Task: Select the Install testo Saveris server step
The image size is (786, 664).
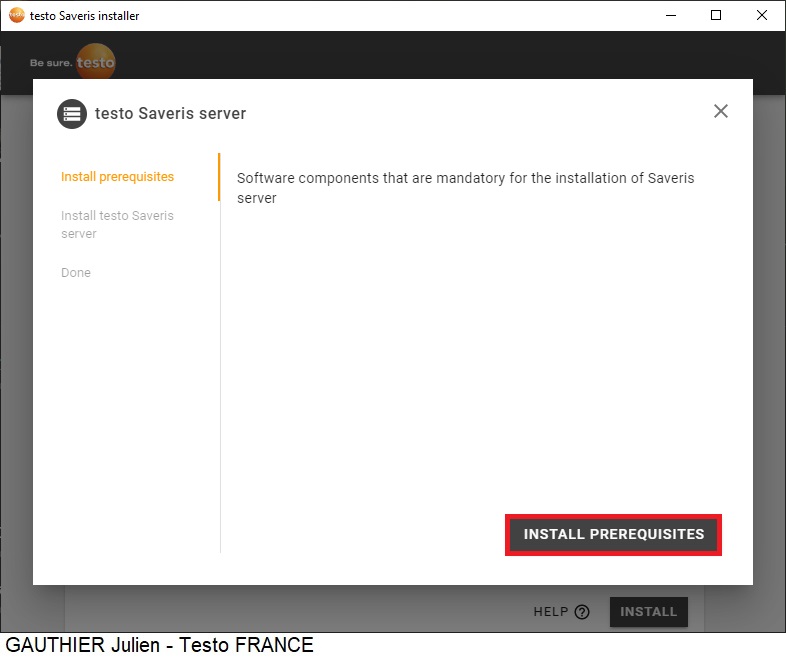Action: click(x=117, y=225)
